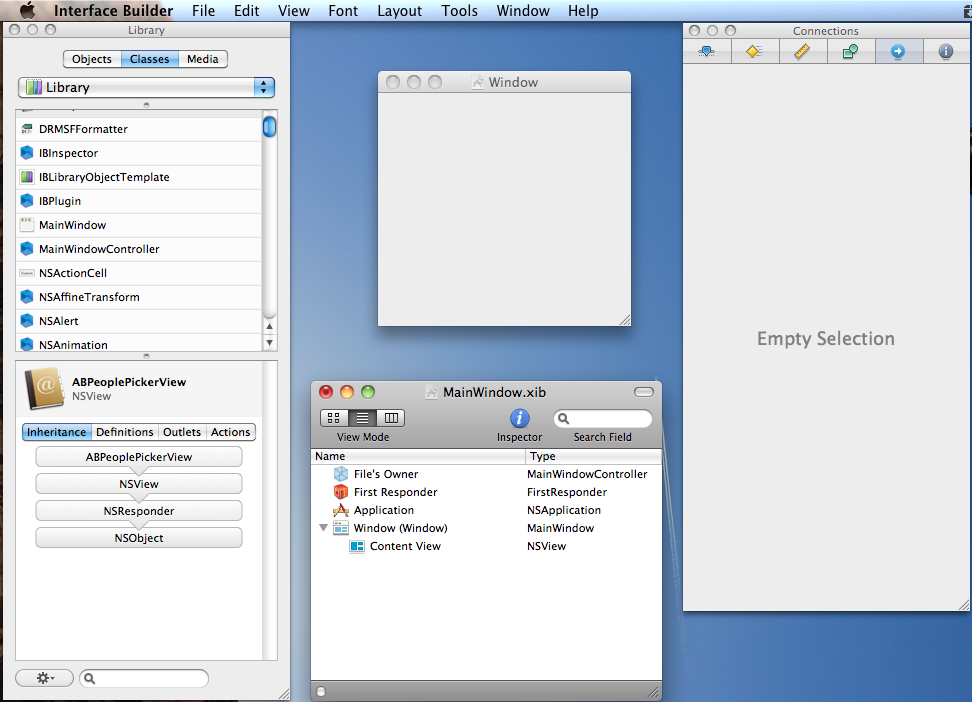
Task: Open the File menu
Action: pyautogui.click(x=203, y=11)
